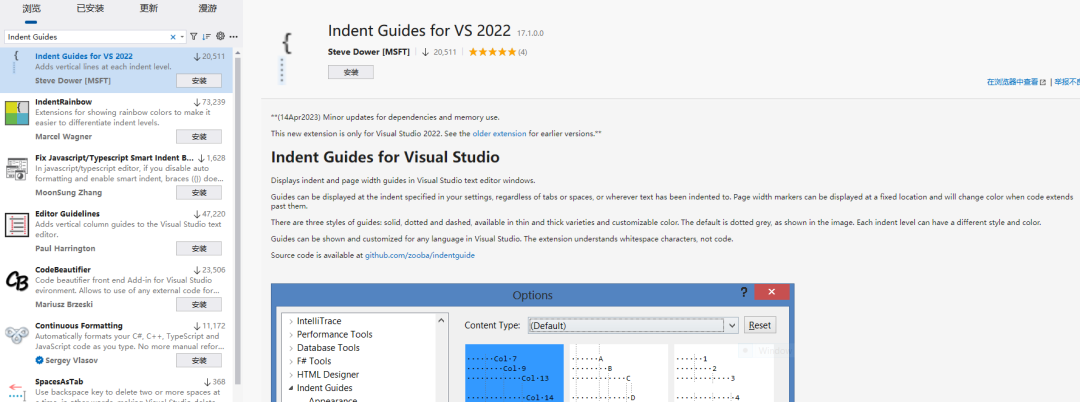
Task: Open the IndentRainbow extension title
Action: click(63, 102)
